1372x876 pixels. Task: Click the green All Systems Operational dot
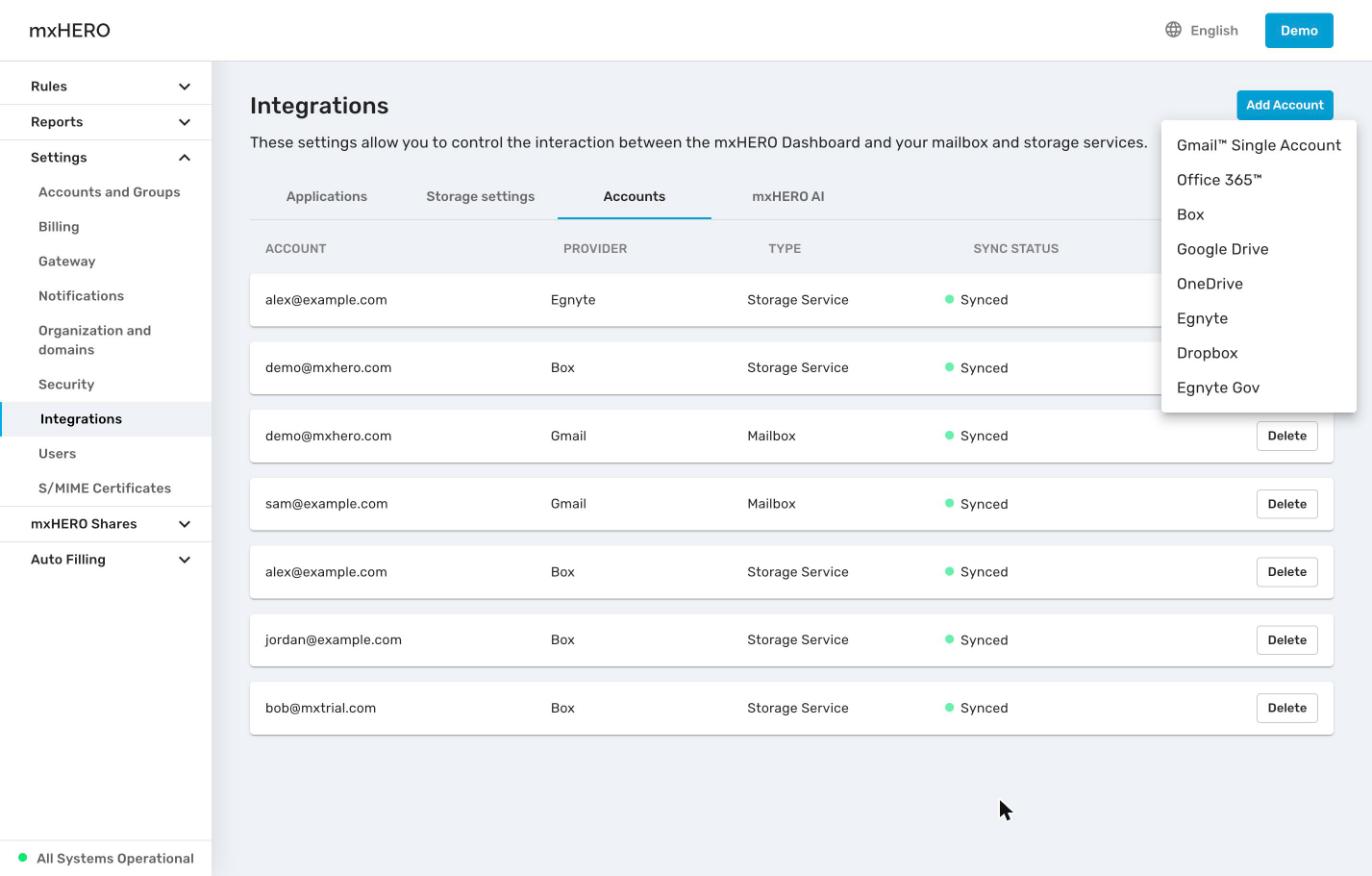coord(23,858)
